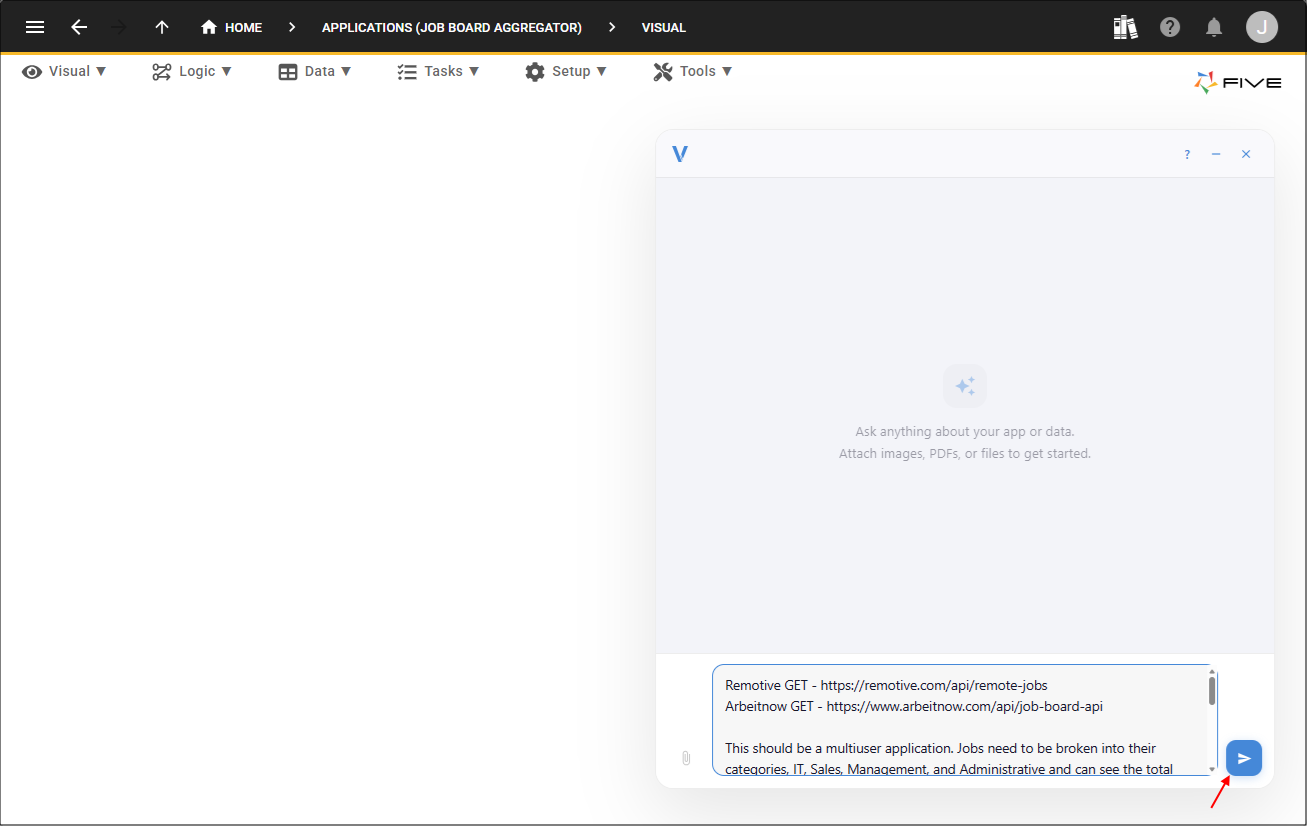The image size is (1307, 826).
Task: Click the forward arrow in header
Action: [x=119, y=27]
